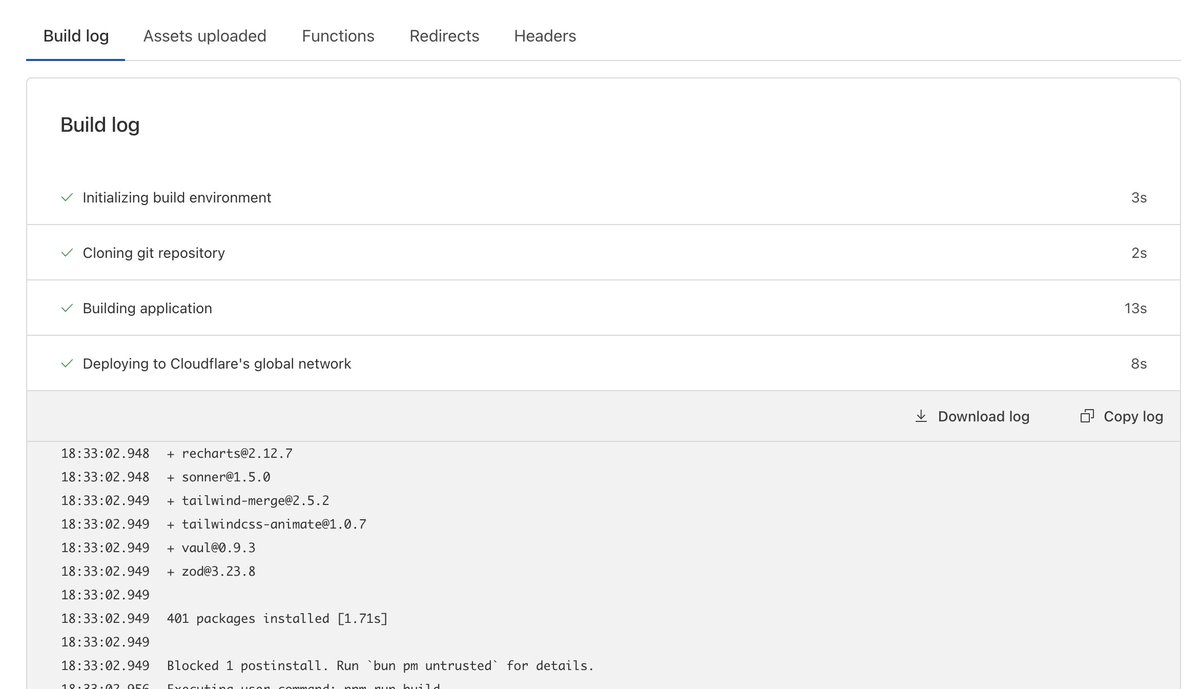Viewport: 1200px width, 689px height.
Task: Click the 3s duration for Initializing build environment
Action: click(1139, 198)
